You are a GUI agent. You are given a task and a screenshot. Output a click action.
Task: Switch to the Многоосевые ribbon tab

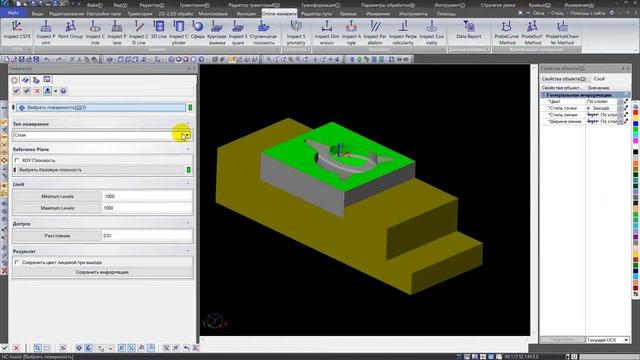(213, 13)
